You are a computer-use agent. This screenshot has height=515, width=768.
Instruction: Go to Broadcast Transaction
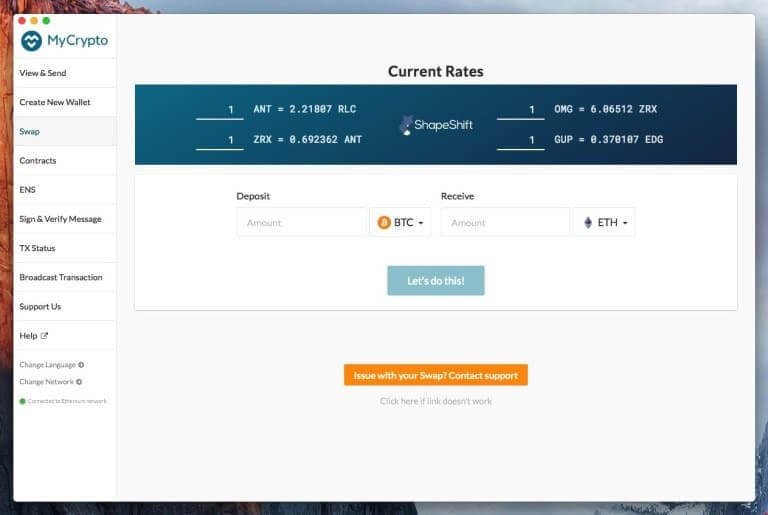[x=65, y=277]
